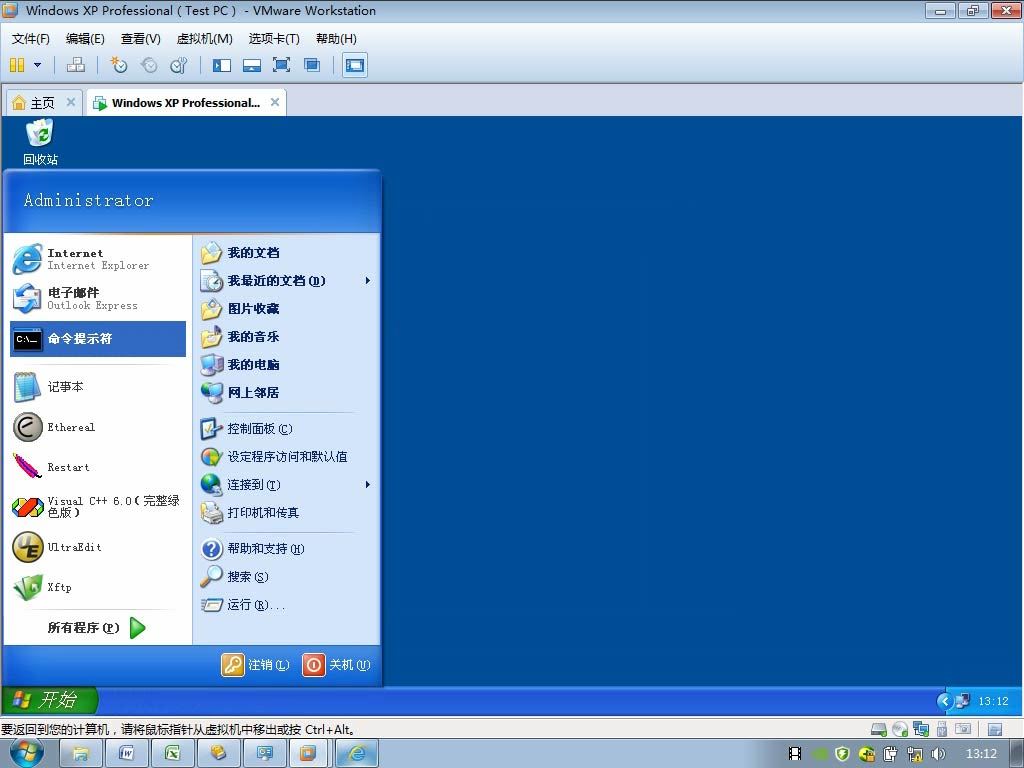Open 搜索(S)

click(286, 577)
